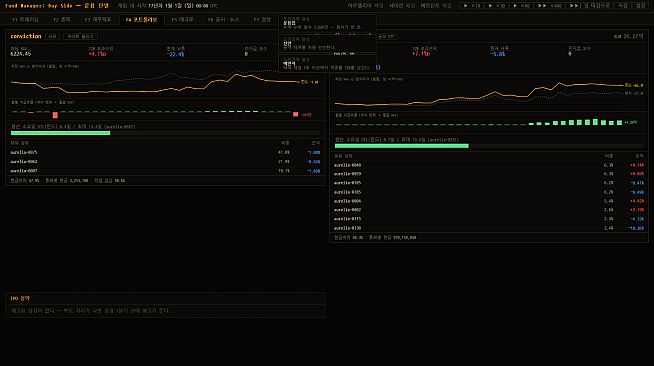Open the F3 financial statements tab
Screen dimensions: 654x366
tap(98, 20)
